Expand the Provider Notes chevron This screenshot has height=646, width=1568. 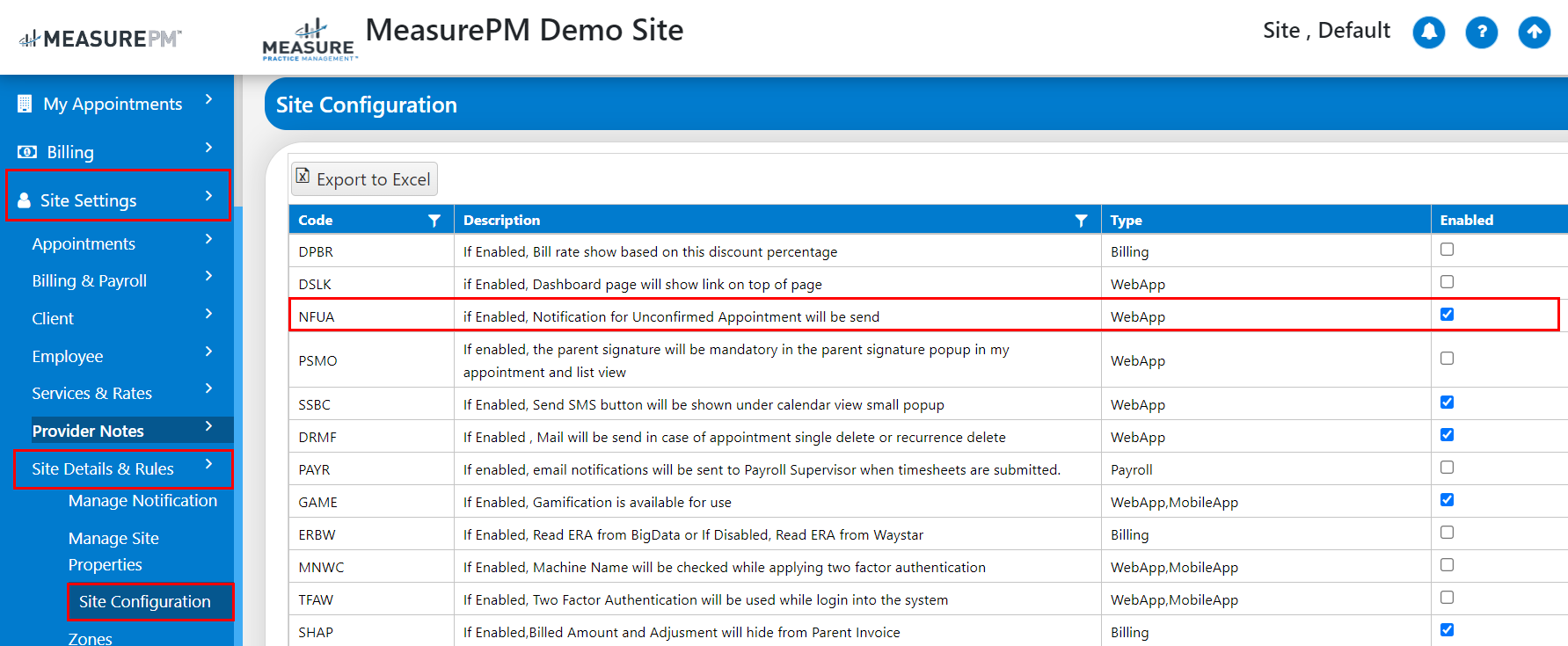tap(208, 426)
